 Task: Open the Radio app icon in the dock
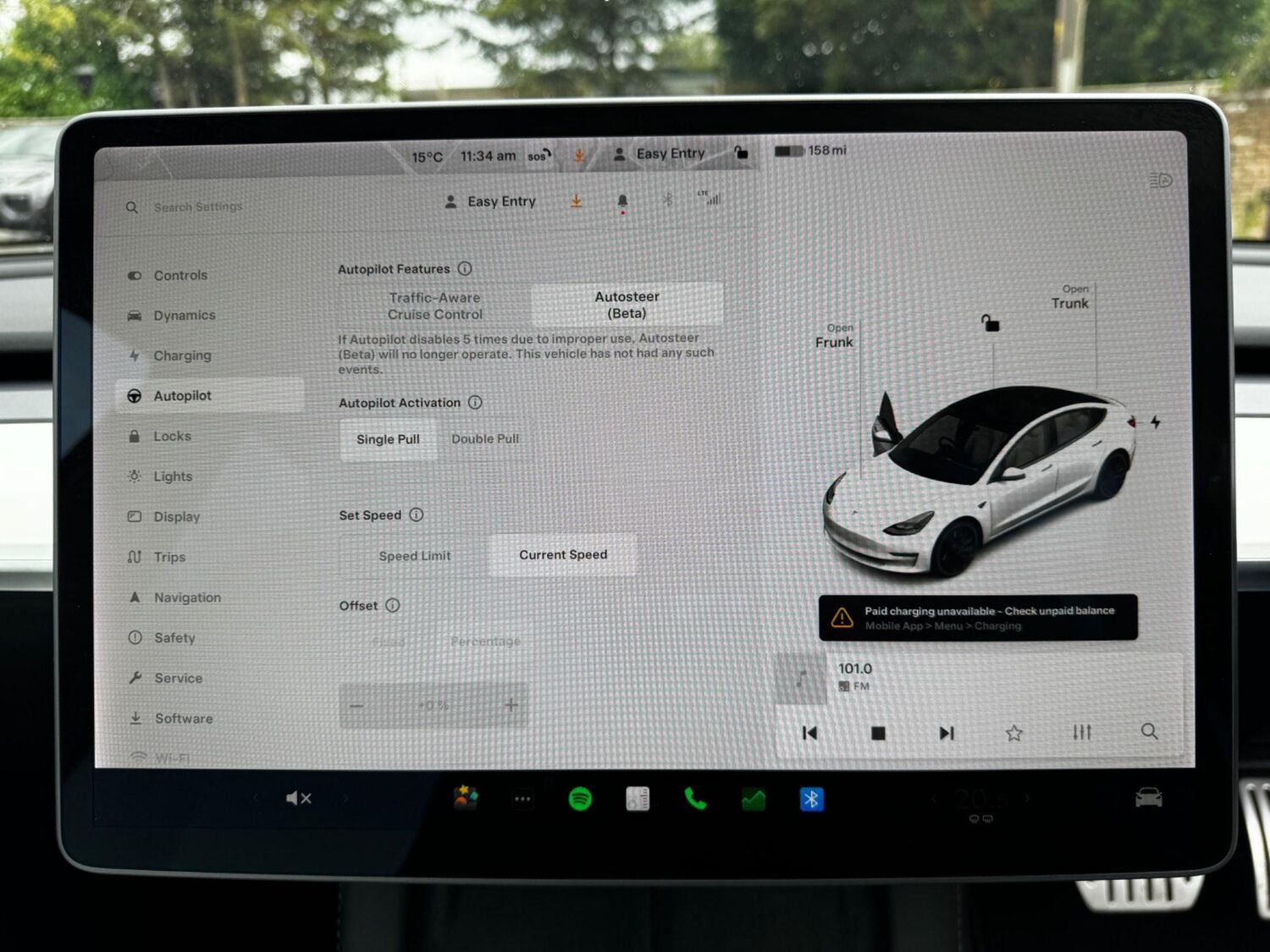[x=638, y=799]
